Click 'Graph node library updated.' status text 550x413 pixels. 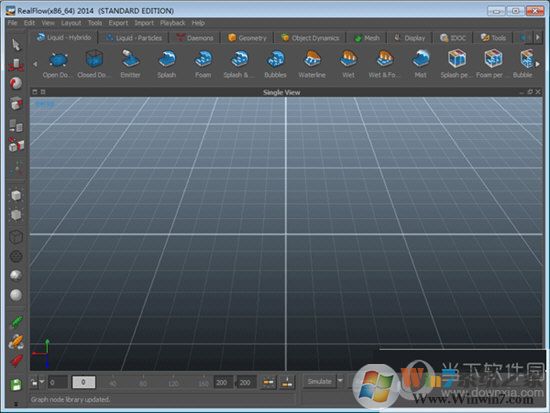[70, 399]
